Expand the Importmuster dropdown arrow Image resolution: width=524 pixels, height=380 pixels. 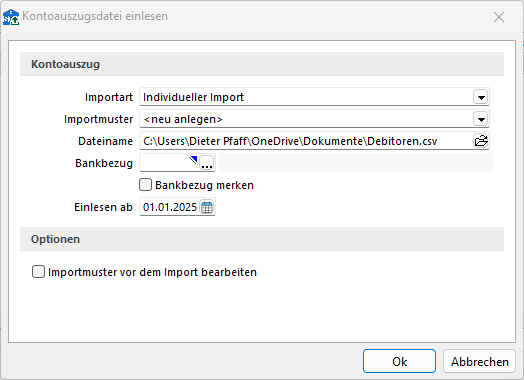click(481, 119)
